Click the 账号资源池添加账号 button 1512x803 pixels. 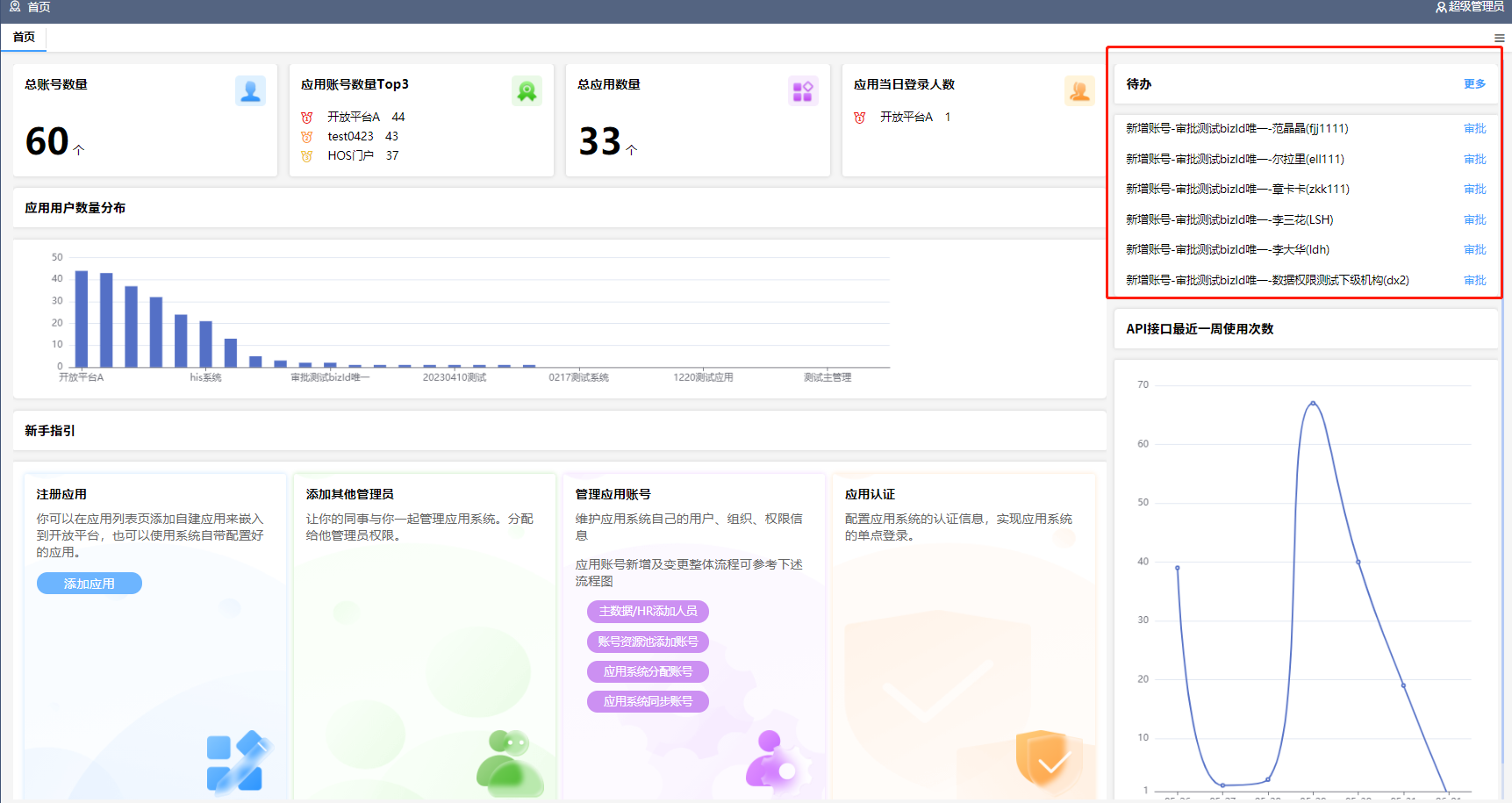pos(648,642)
